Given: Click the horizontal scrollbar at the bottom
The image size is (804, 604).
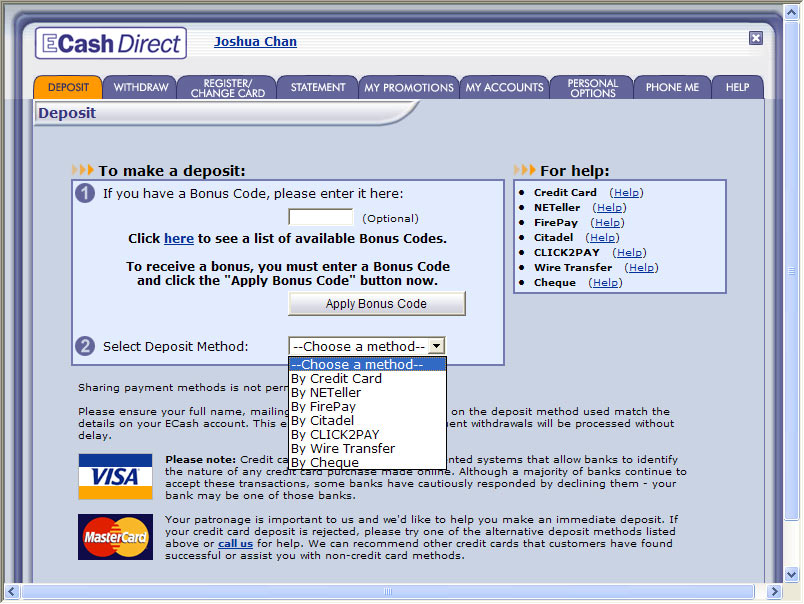Looking at the screenshot, I should click(x=388, y=592).
